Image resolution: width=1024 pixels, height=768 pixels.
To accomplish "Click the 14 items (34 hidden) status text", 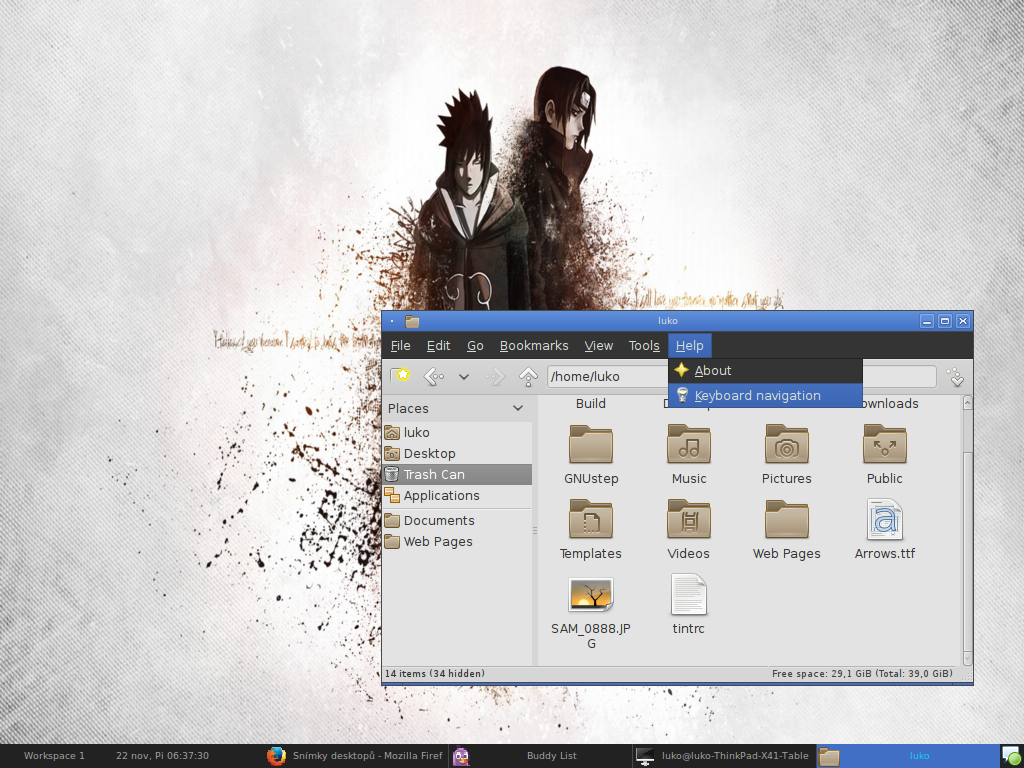I will [x=435, y=673].
